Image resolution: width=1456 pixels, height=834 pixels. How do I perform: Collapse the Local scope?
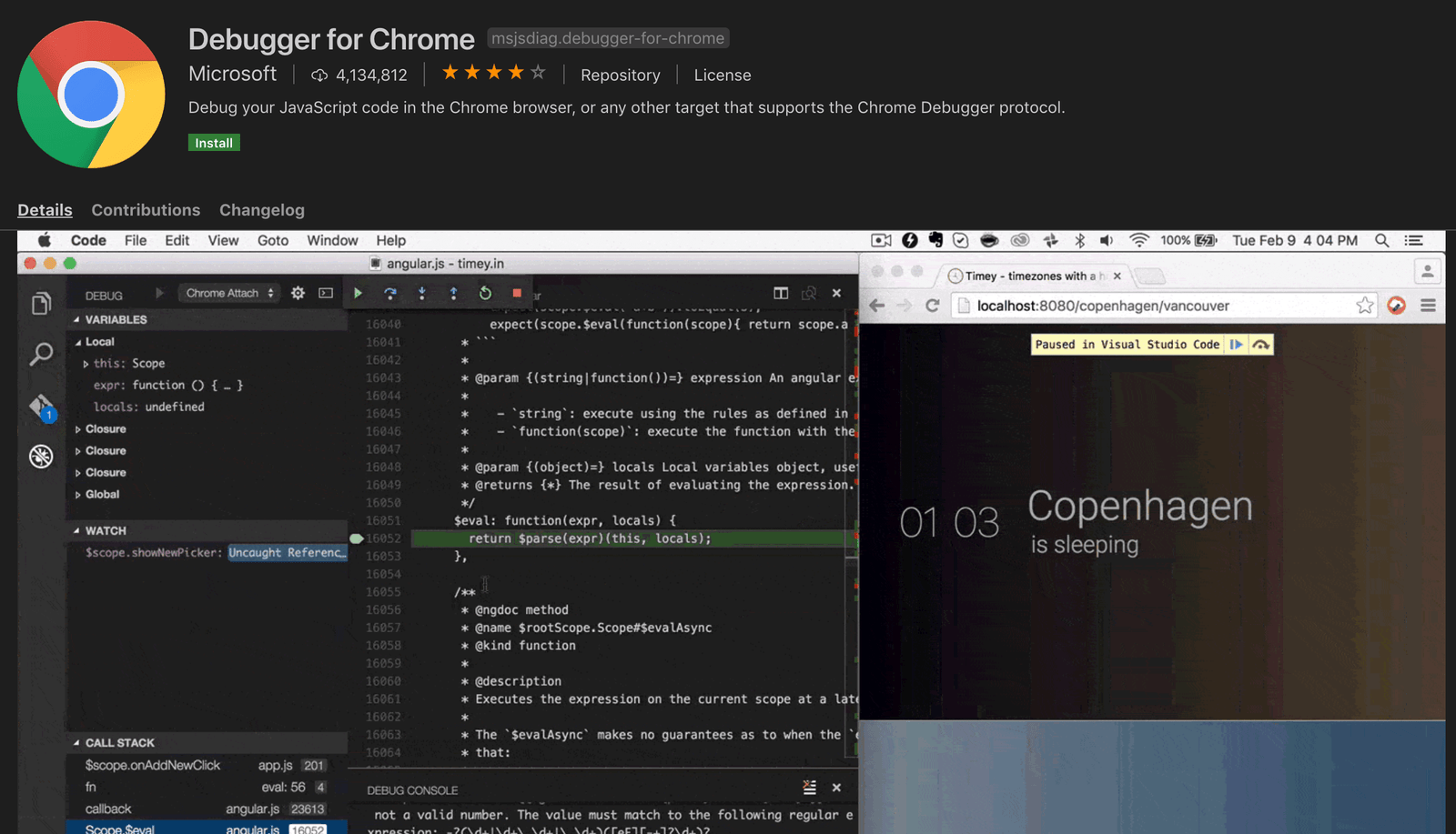(x=95, y=342)
